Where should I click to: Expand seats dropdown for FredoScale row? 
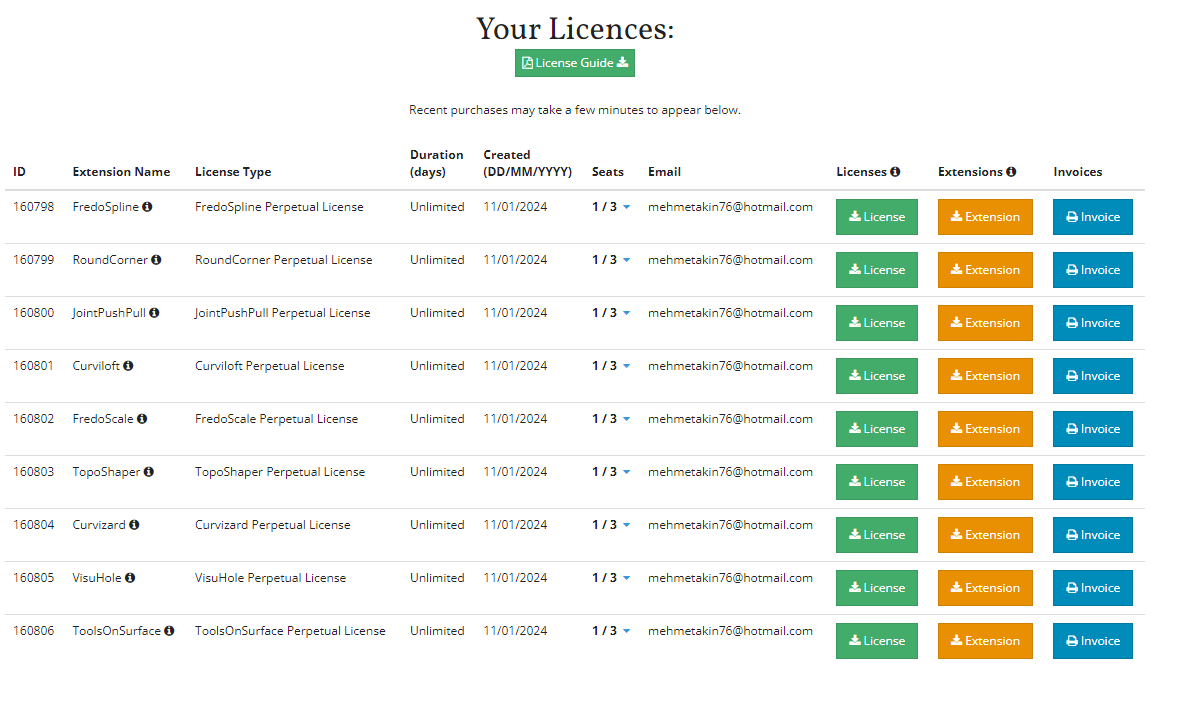click(627, 419)
